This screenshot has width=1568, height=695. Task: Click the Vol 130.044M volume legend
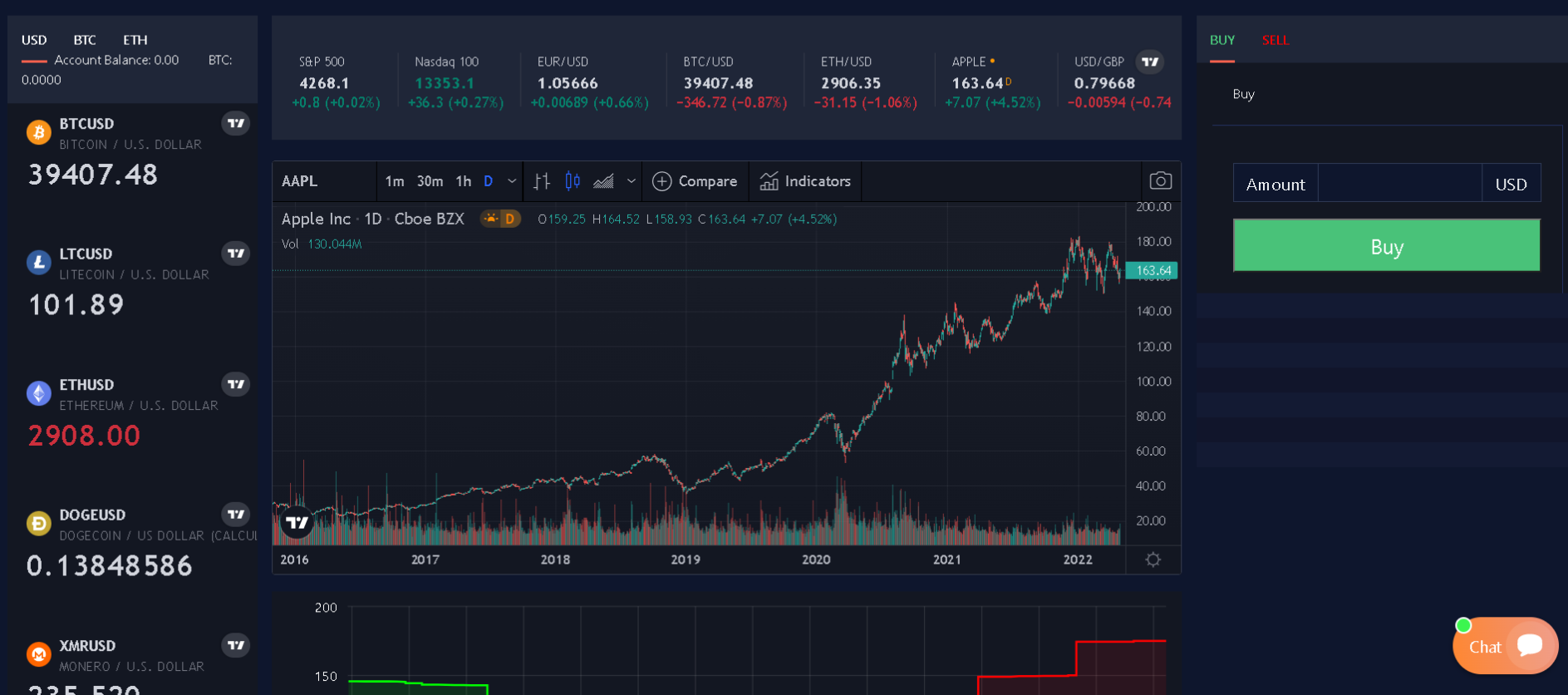coord(322,244)
